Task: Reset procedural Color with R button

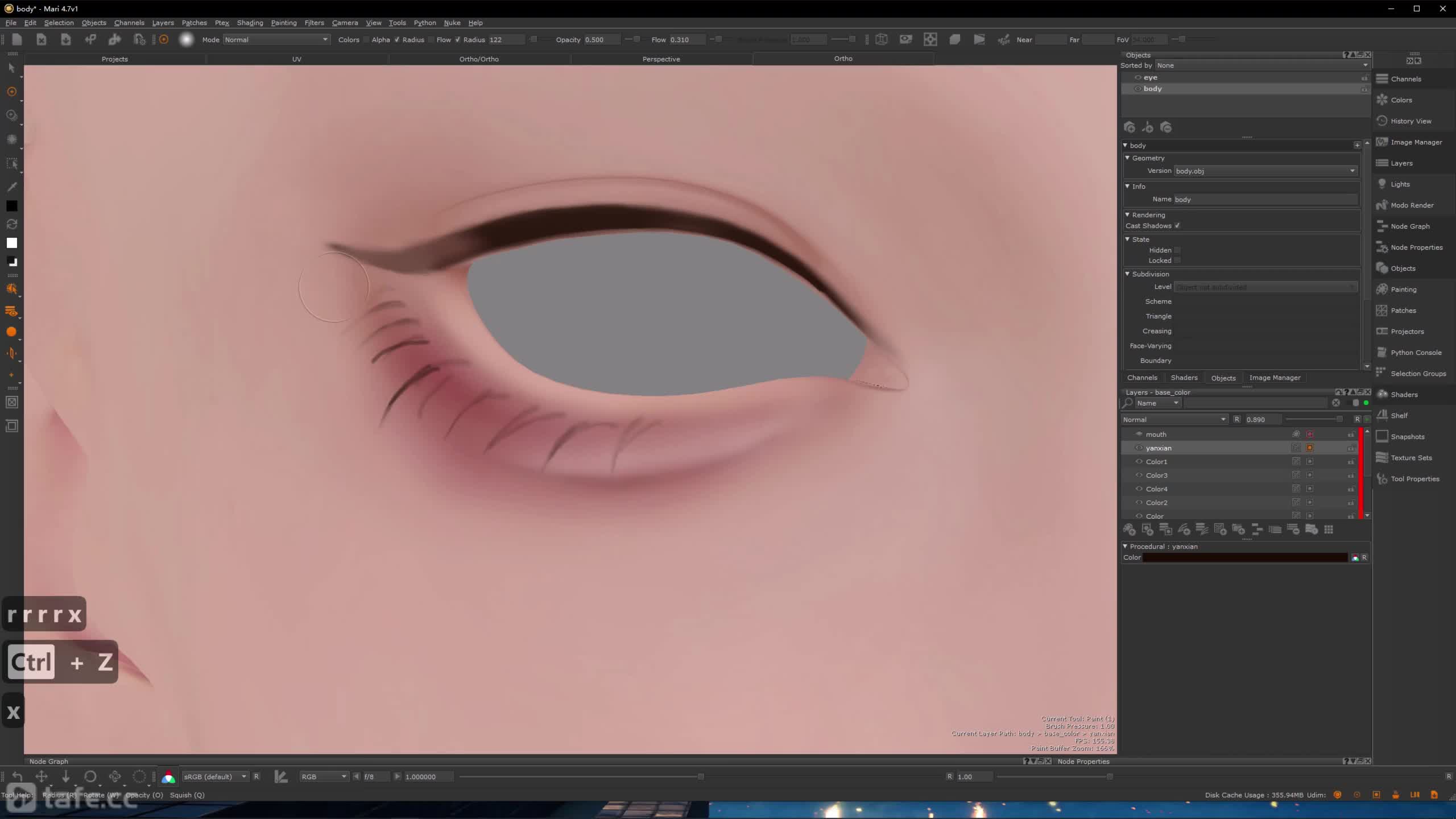Action: click(1364, 558)
